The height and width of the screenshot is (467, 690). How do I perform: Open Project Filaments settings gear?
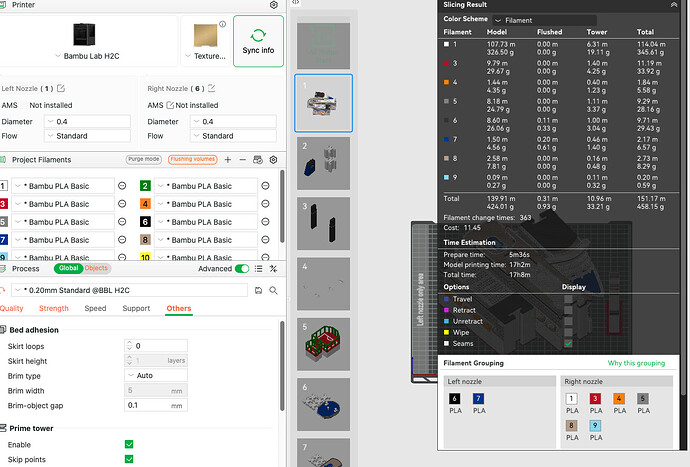(273, 160)
